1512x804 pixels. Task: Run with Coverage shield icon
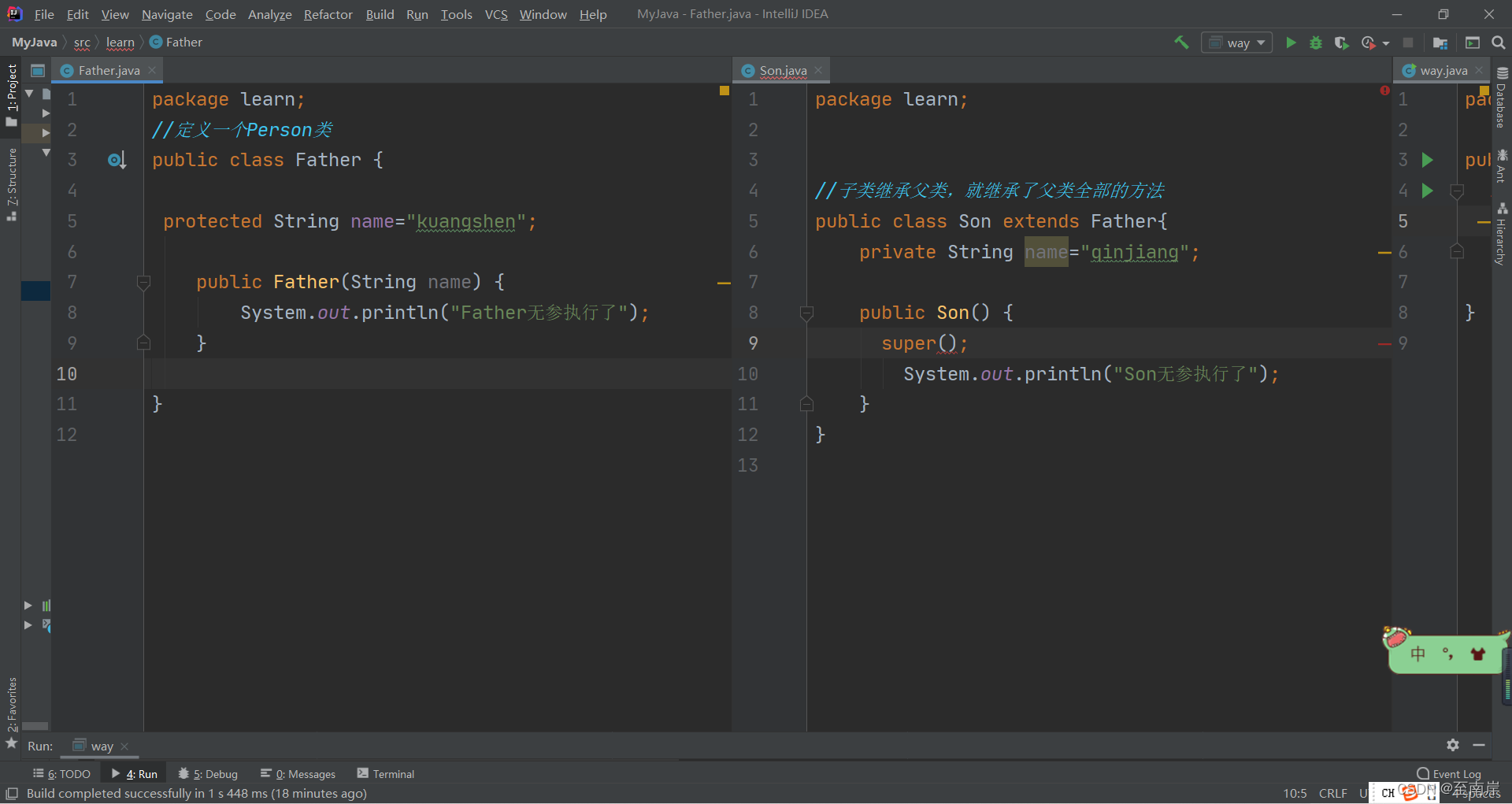(1342, 43)
